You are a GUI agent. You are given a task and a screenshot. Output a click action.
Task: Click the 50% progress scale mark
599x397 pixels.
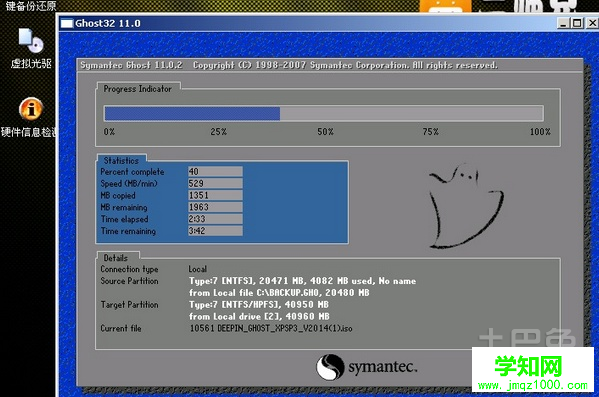point(325,132)
